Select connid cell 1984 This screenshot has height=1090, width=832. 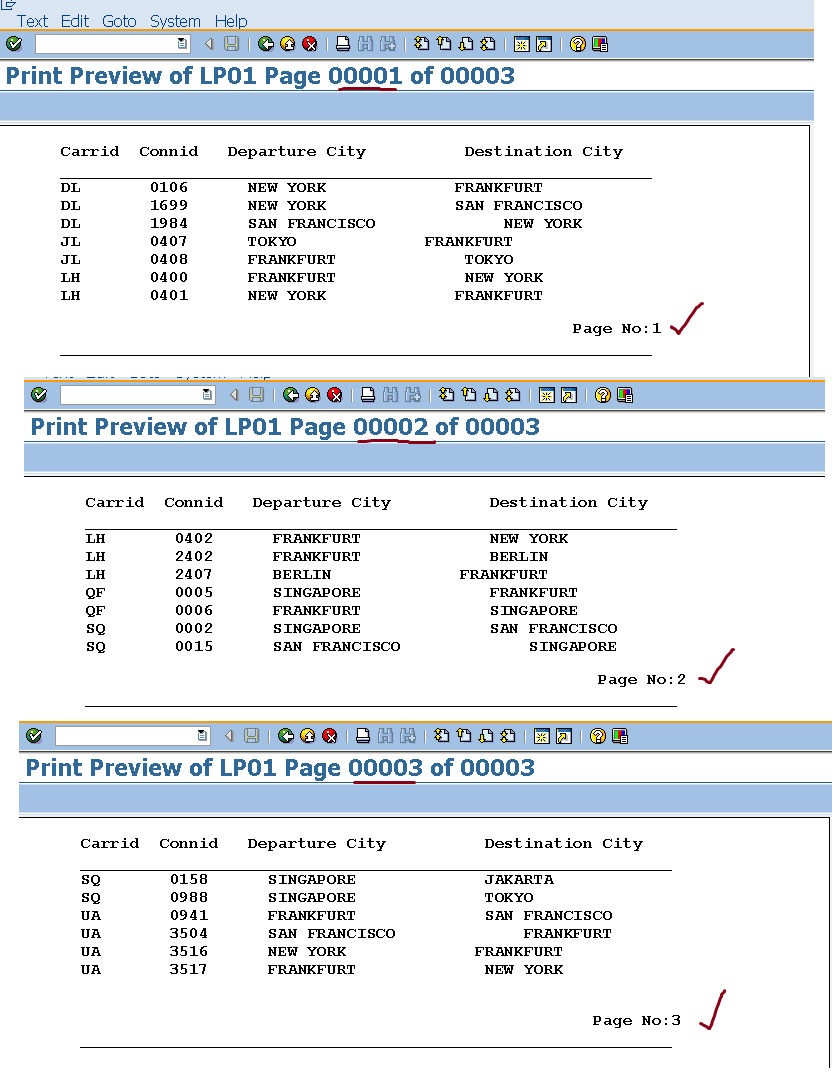coord(169,224)
